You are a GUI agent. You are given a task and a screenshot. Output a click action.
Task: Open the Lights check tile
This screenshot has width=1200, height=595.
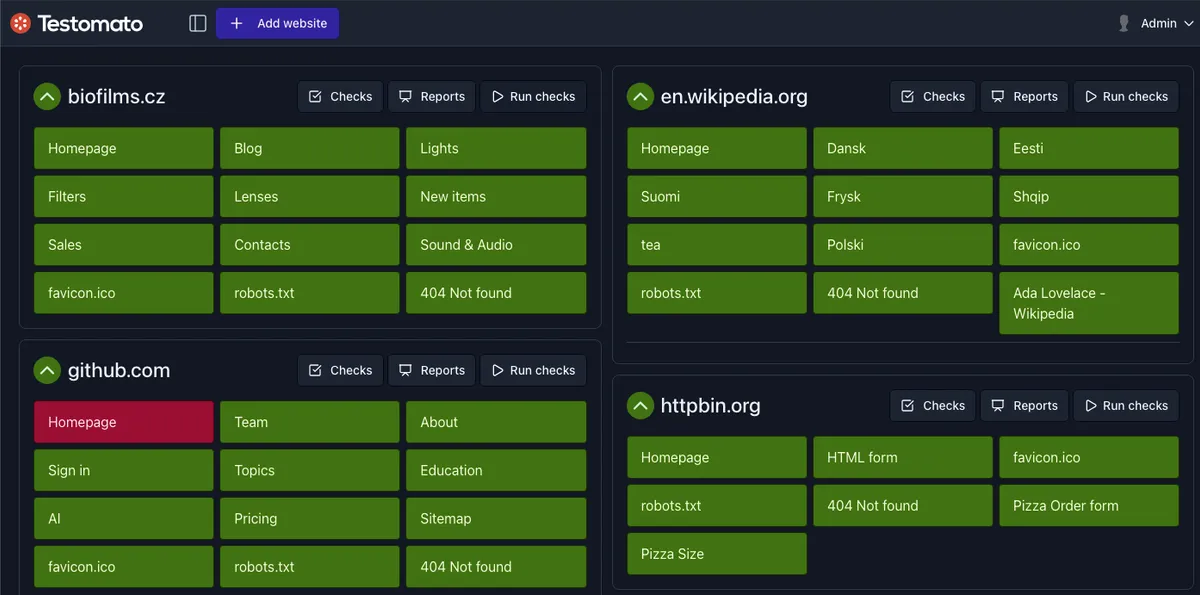pyautogui.click(x=496, y=148)
